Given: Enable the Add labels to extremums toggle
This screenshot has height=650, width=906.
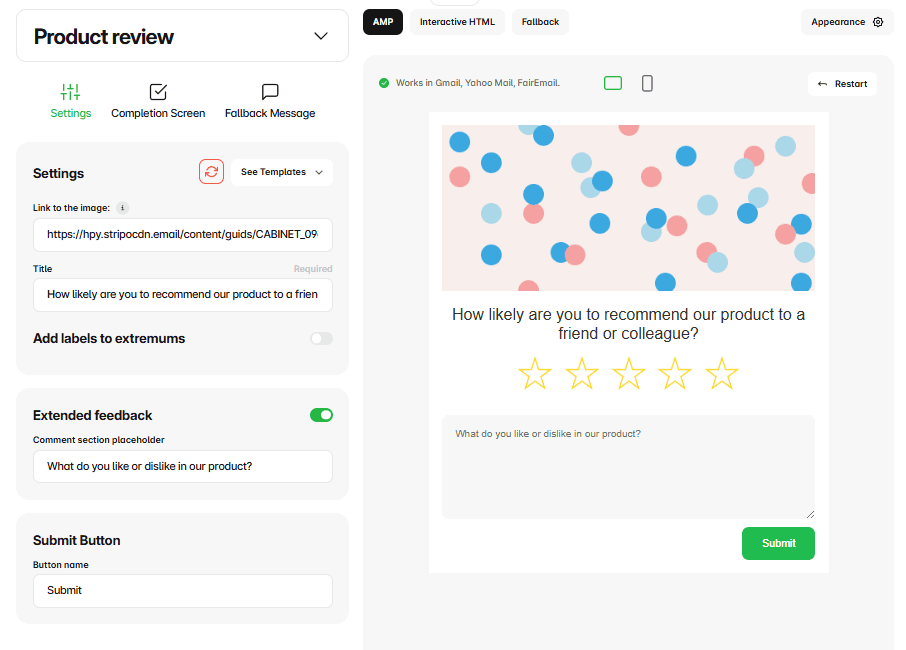Looking at the screenshot, I should 321,338.
